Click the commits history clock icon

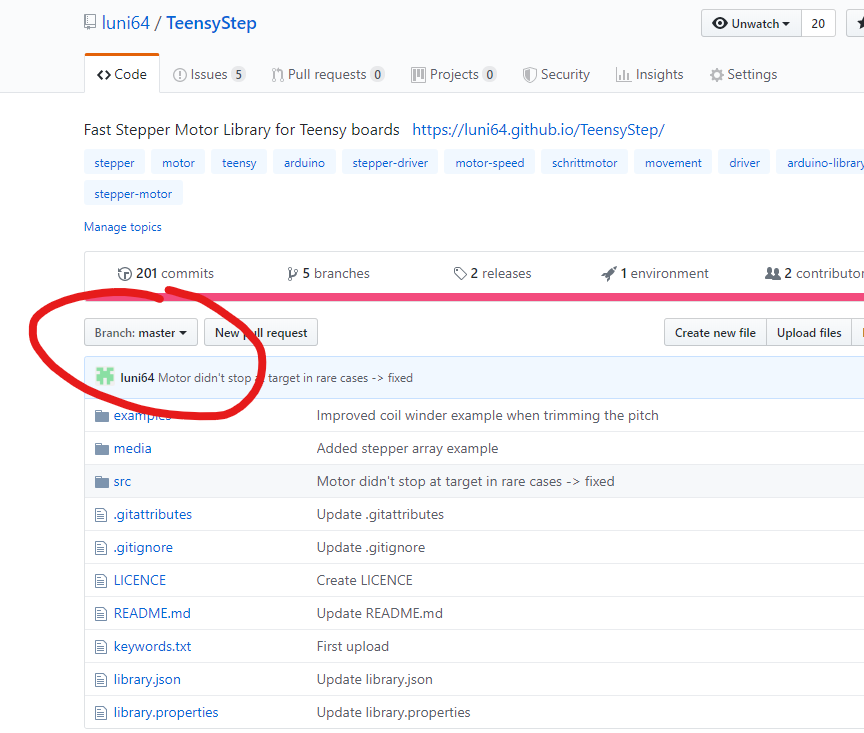[125, 274]
